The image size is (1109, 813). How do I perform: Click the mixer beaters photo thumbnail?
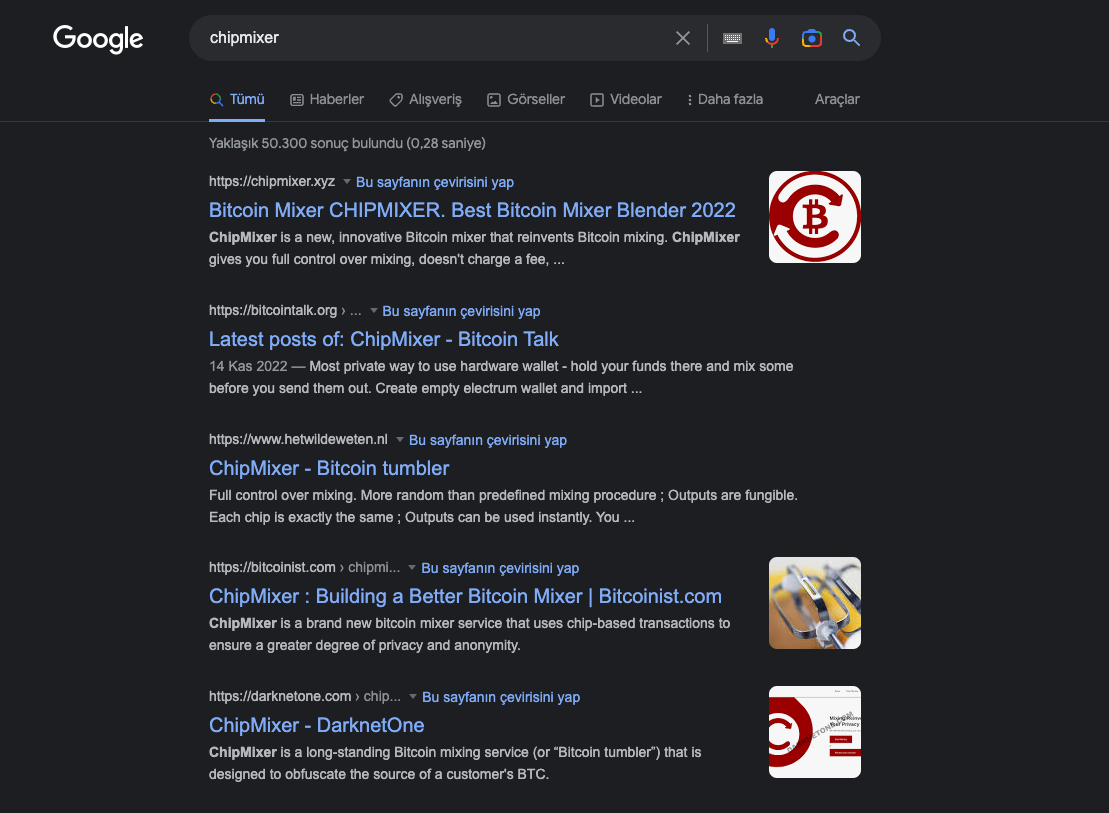tap(815, 603)
